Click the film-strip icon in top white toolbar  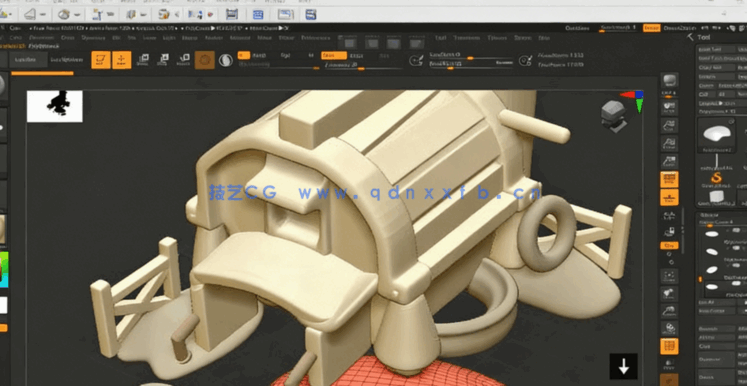click(232, 15)
